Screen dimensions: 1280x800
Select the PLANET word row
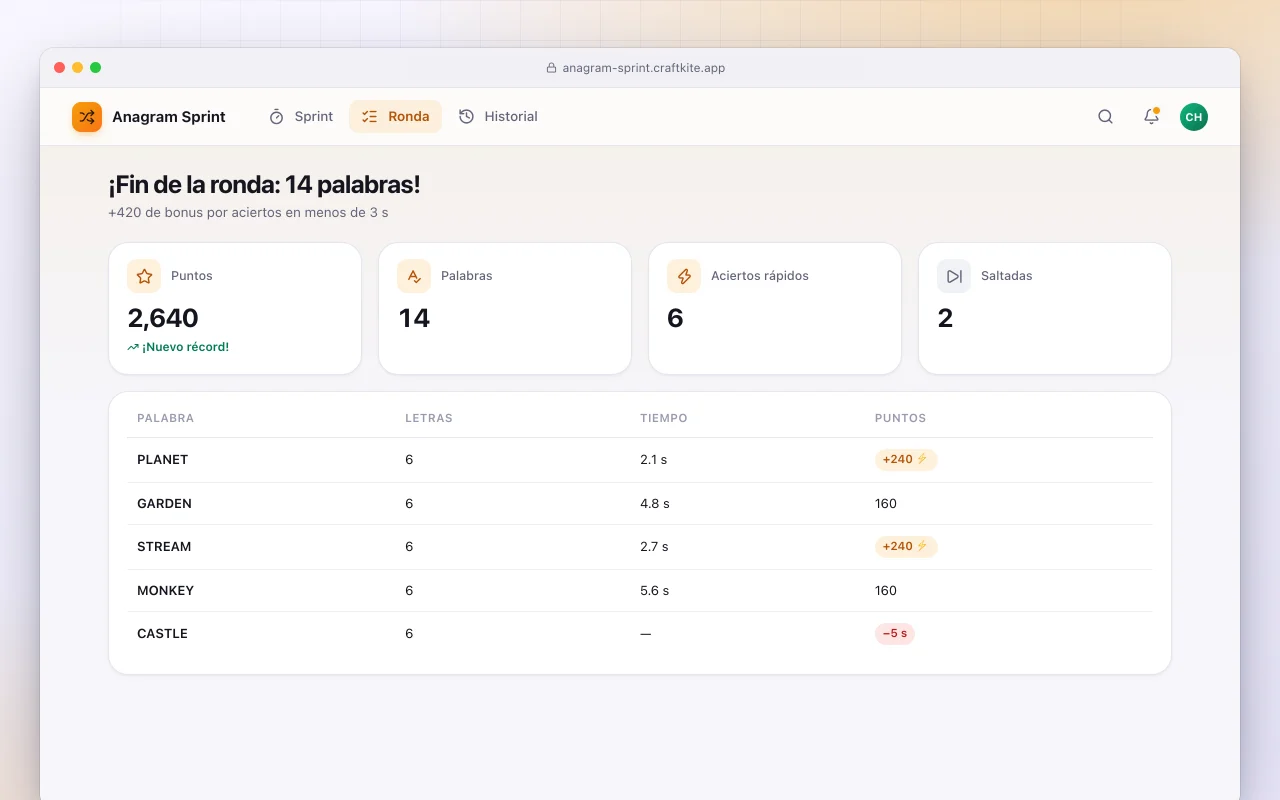pyautogui.click(x=640, y=460)
